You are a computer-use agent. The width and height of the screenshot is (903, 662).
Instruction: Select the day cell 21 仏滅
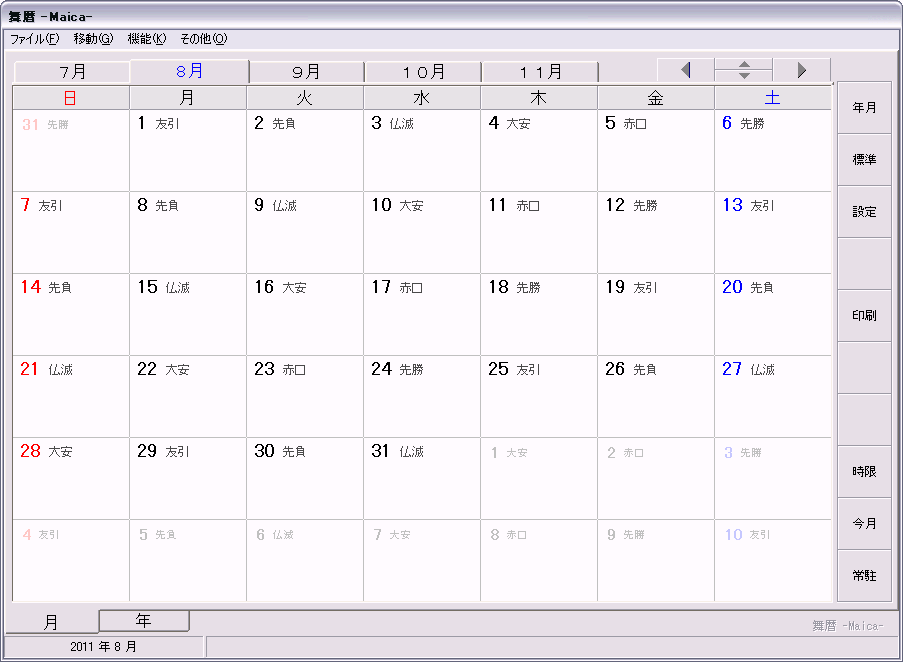click(71, 397)
